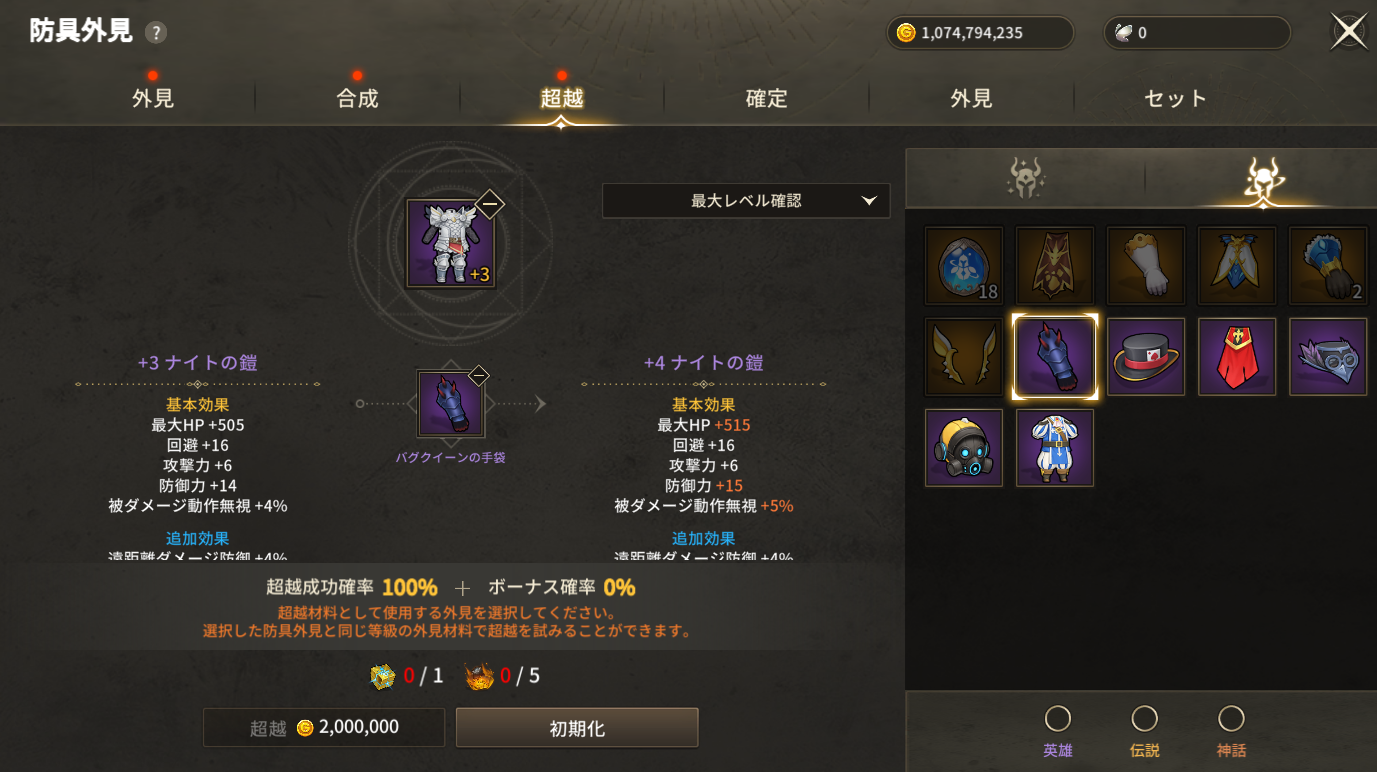Remove バグクイーンの手袋 from the material slot
This screenshot has width=1377, height=772.
[479, 375]
